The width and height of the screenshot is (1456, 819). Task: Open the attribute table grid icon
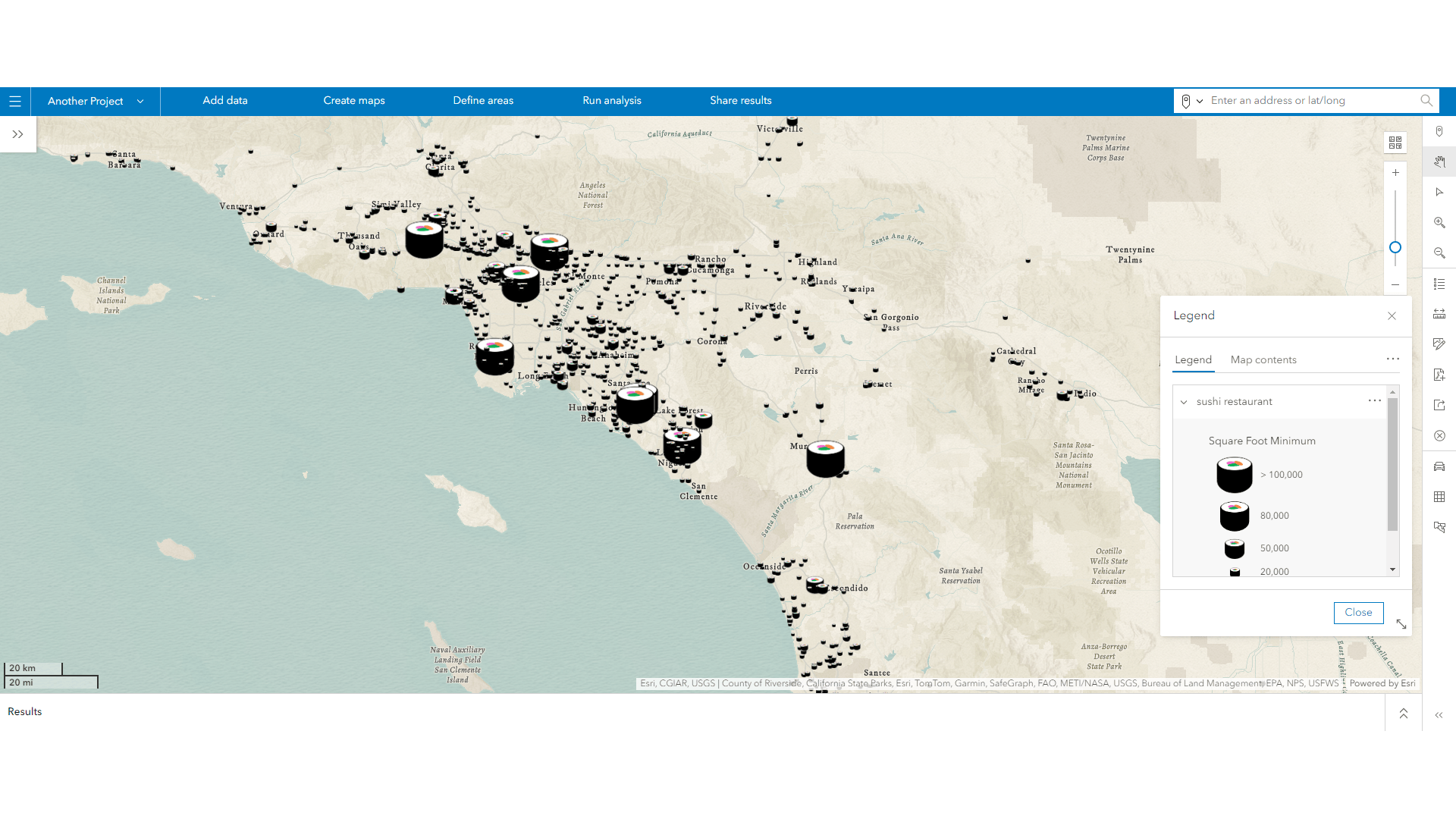point(1439,497)
